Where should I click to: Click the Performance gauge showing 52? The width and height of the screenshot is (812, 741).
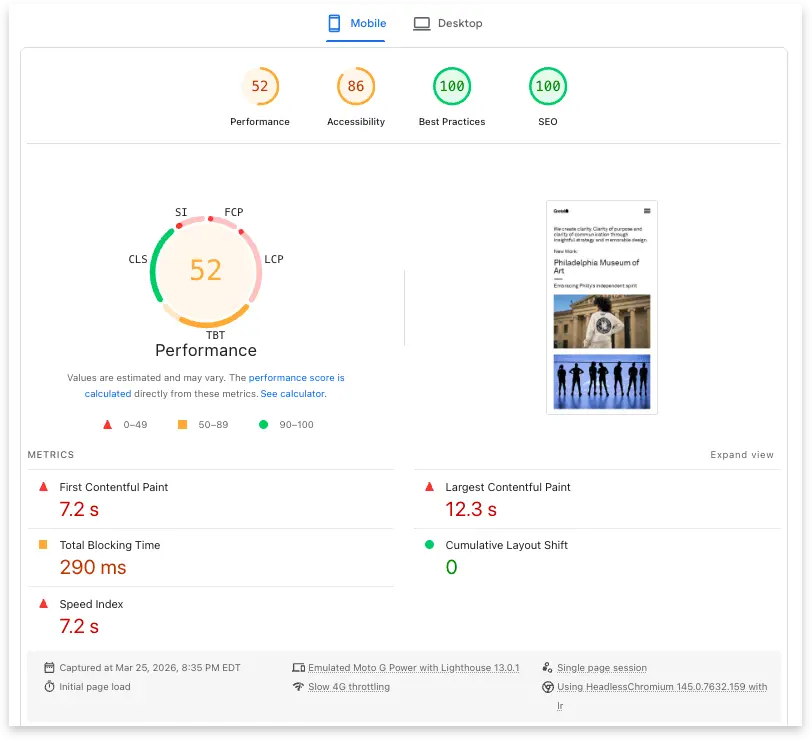(205, 271)
